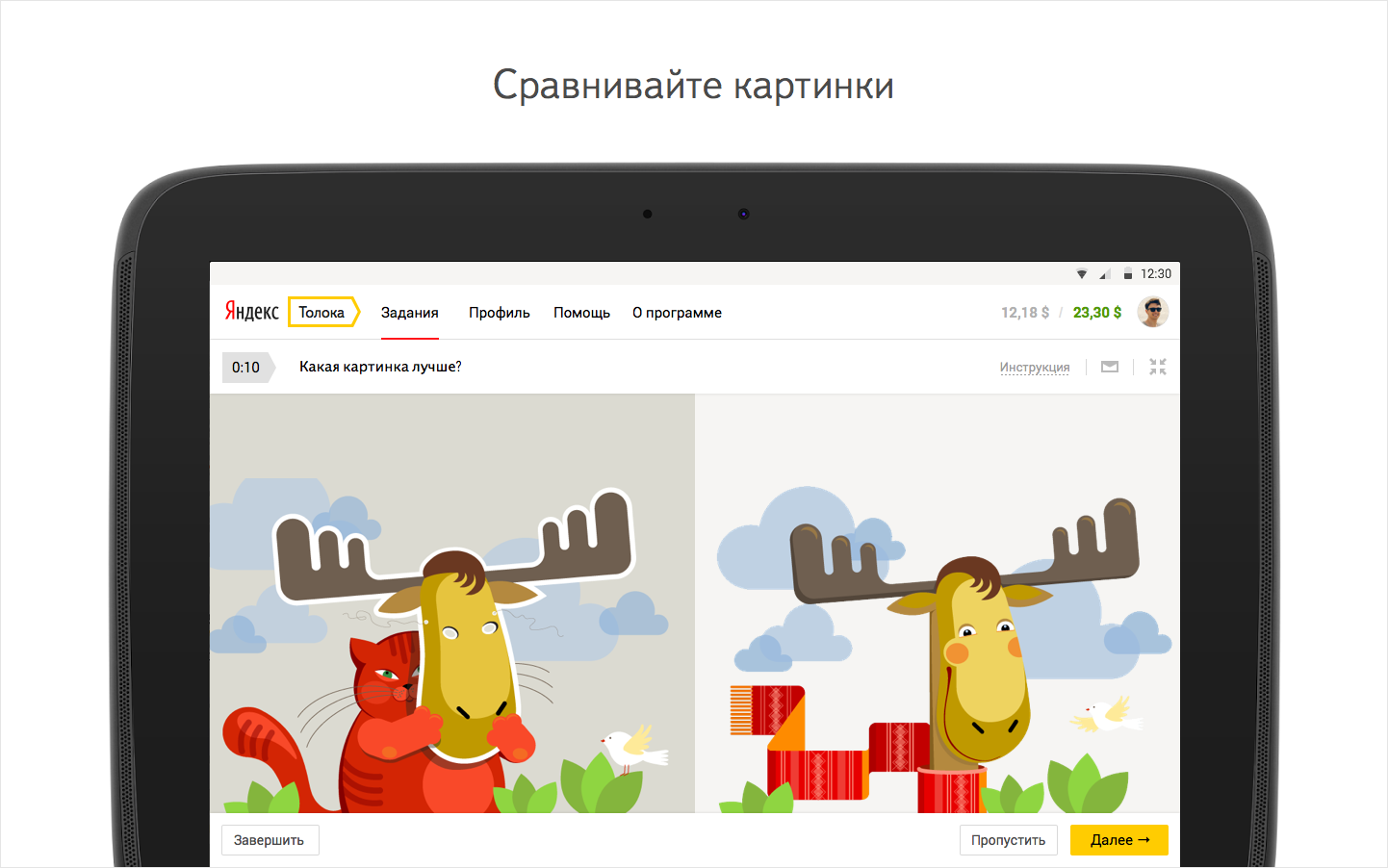Open the Инструкция link

click(x=1035, y=368)
